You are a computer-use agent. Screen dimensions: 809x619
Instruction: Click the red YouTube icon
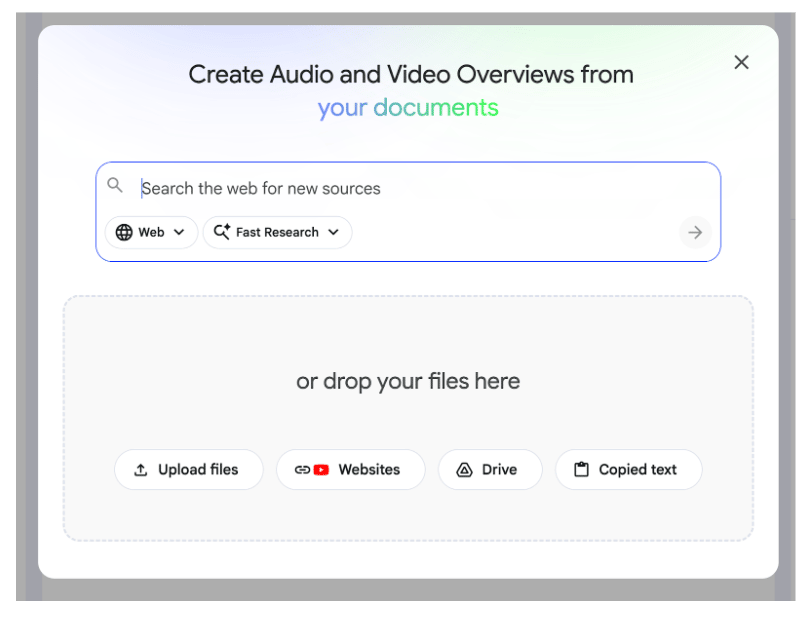pyautogui.click(x=321, y=470)
